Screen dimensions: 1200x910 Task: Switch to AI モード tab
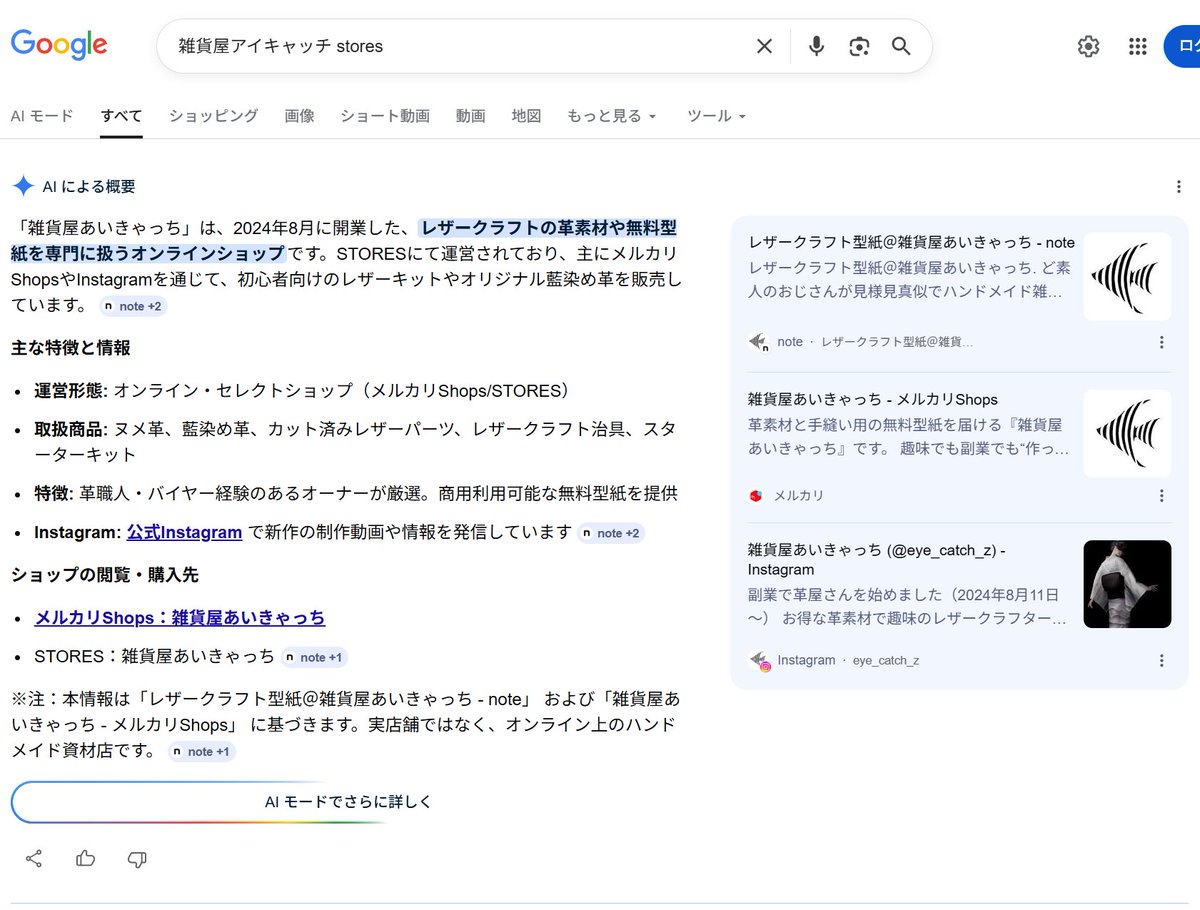point(42,116)
